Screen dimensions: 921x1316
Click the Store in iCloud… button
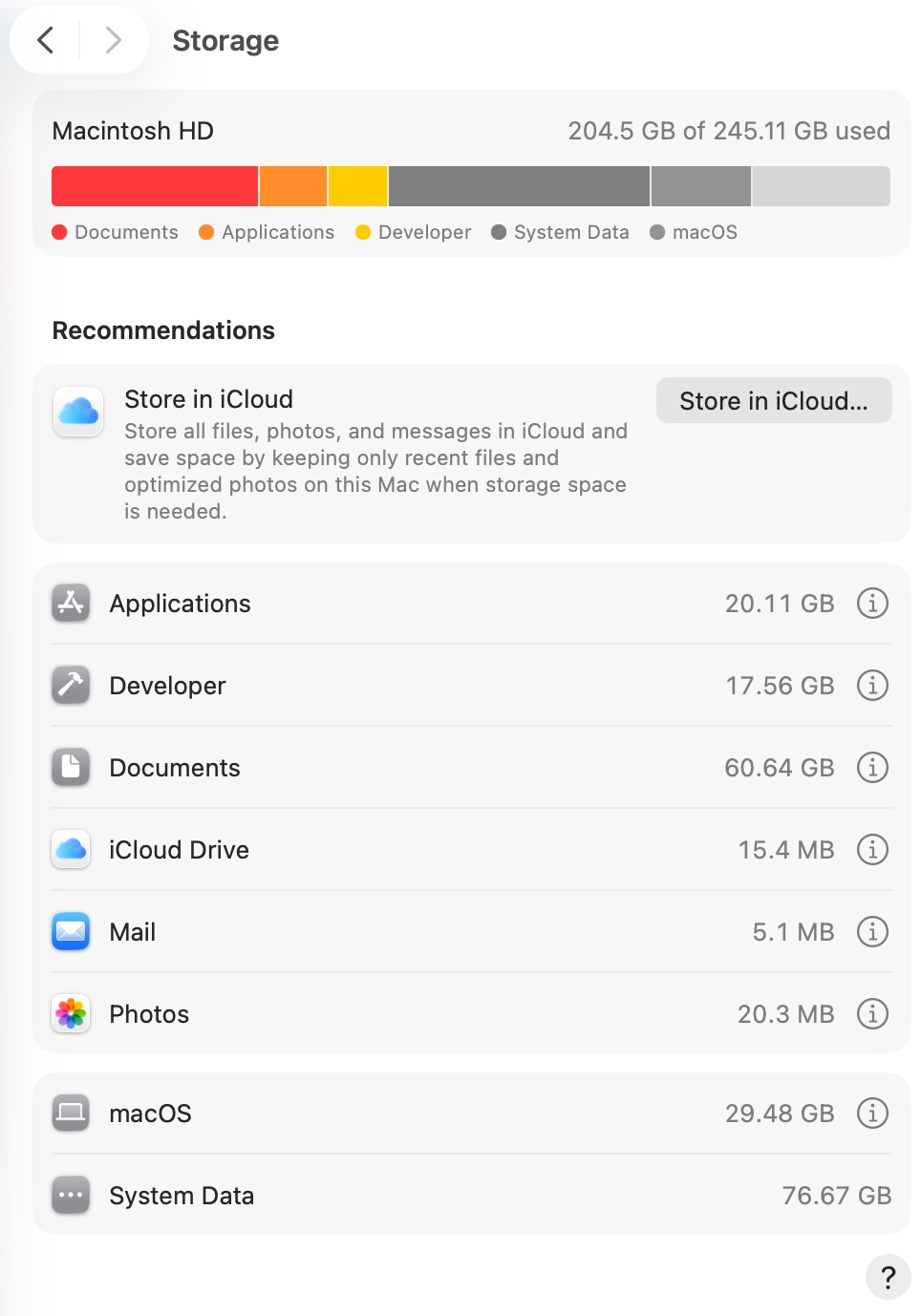[774, 400]
